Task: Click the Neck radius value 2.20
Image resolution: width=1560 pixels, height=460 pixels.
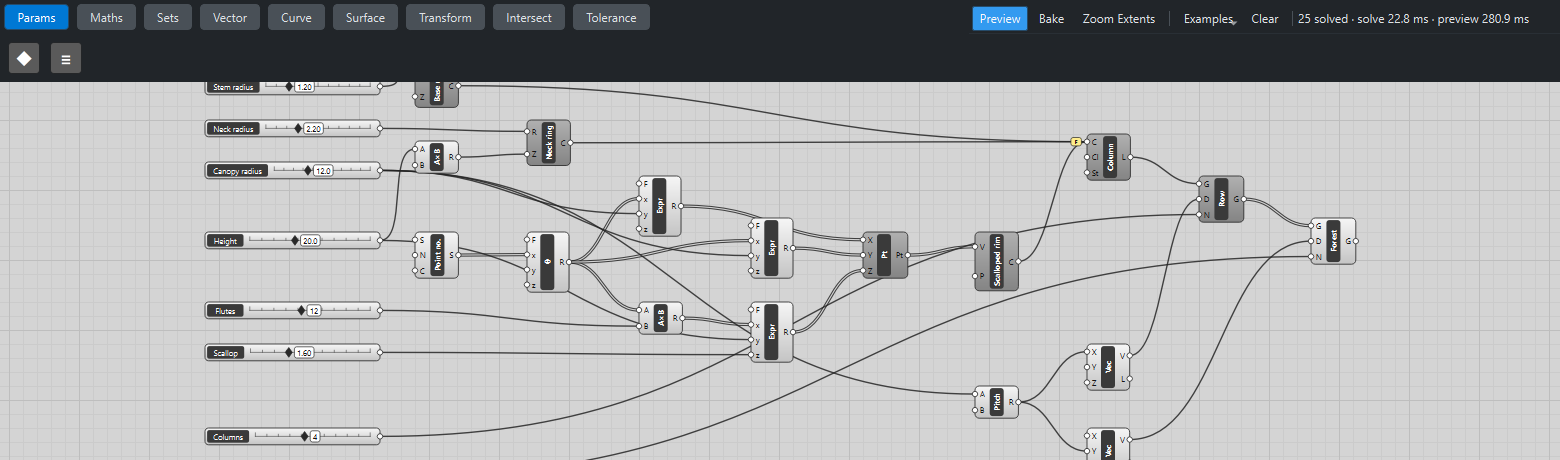Action: tap(313, 128)
